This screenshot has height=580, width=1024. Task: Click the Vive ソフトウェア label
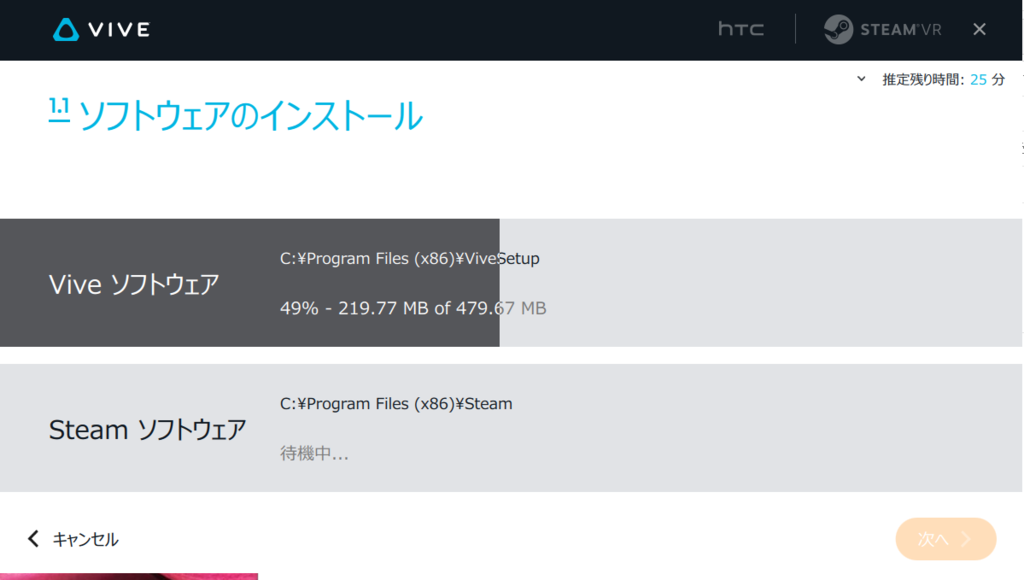pos(134,285)
